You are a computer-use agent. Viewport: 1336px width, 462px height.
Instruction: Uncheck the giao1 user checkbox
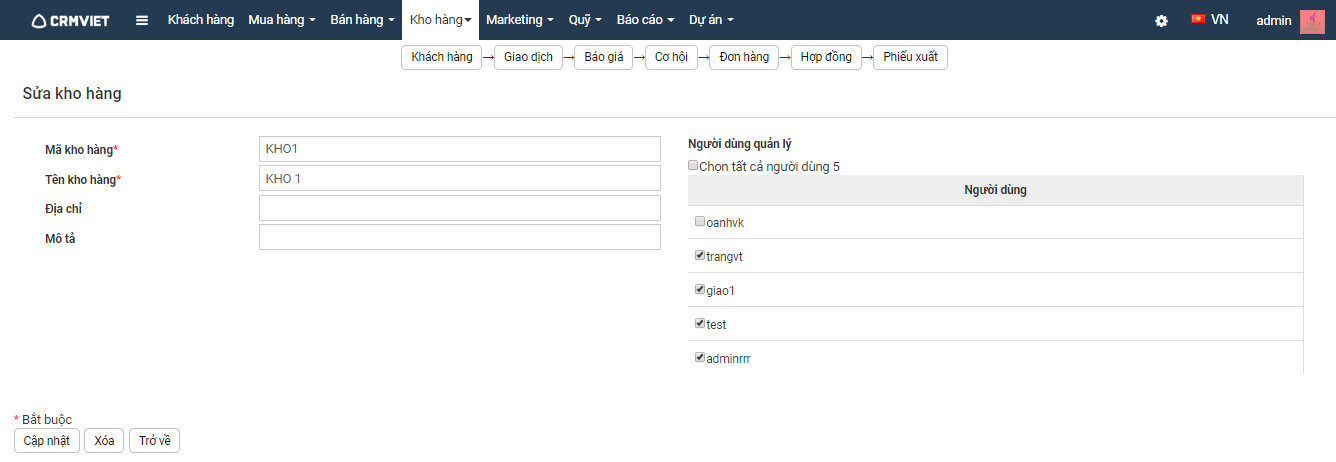700,290
